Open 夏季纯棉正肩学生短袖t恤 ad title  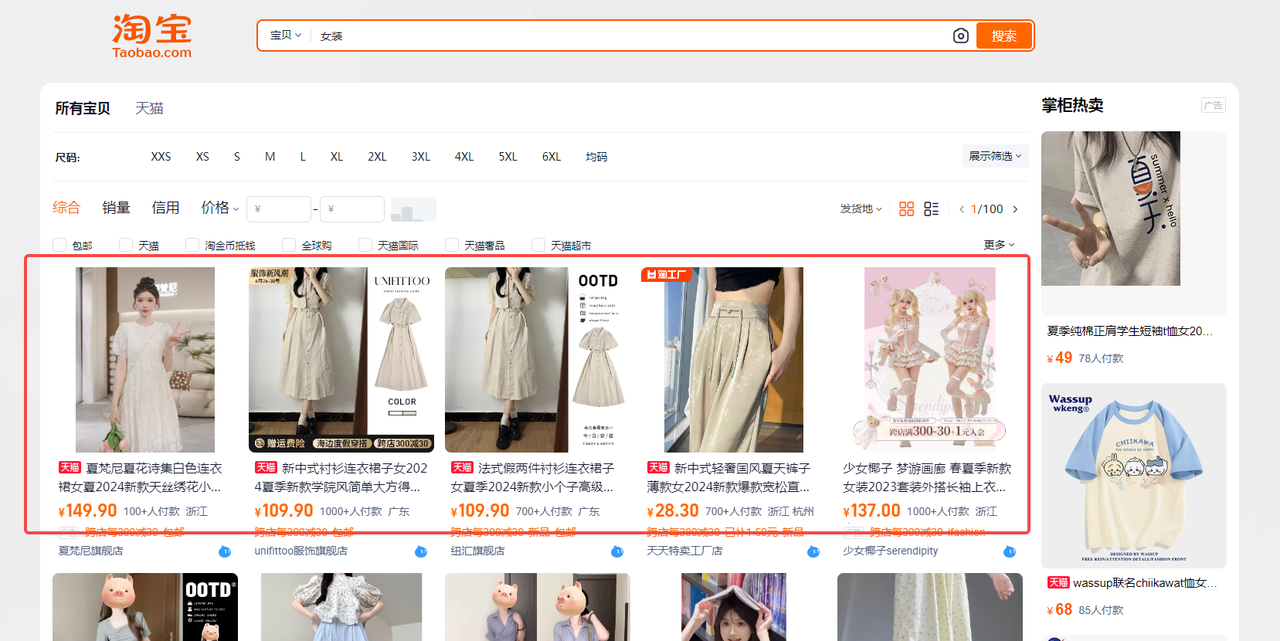[x=1130, y=331]
